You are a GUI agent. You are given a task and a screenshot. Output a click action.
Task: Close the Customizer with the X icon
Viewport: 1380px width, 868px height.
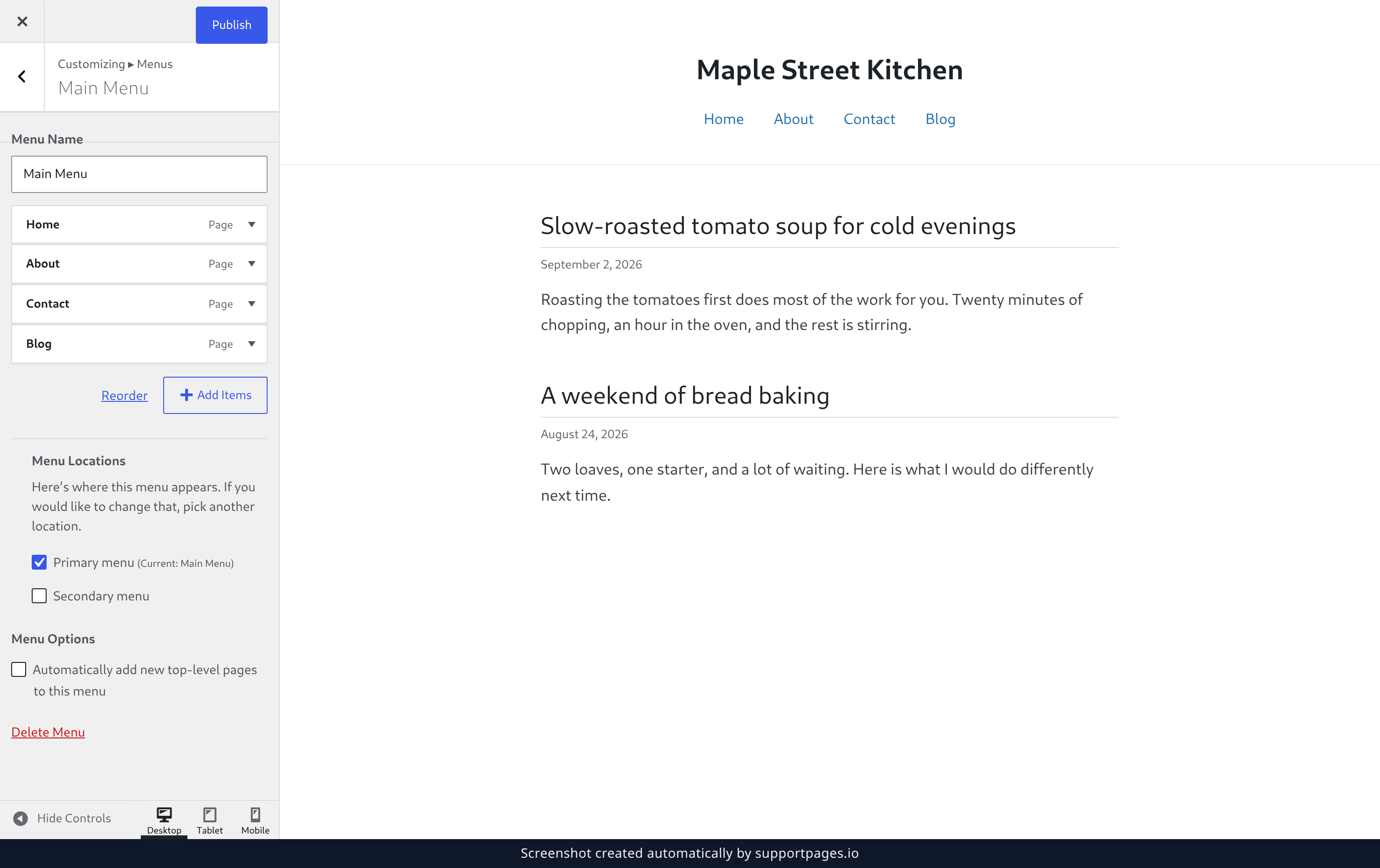coord(22,21)
